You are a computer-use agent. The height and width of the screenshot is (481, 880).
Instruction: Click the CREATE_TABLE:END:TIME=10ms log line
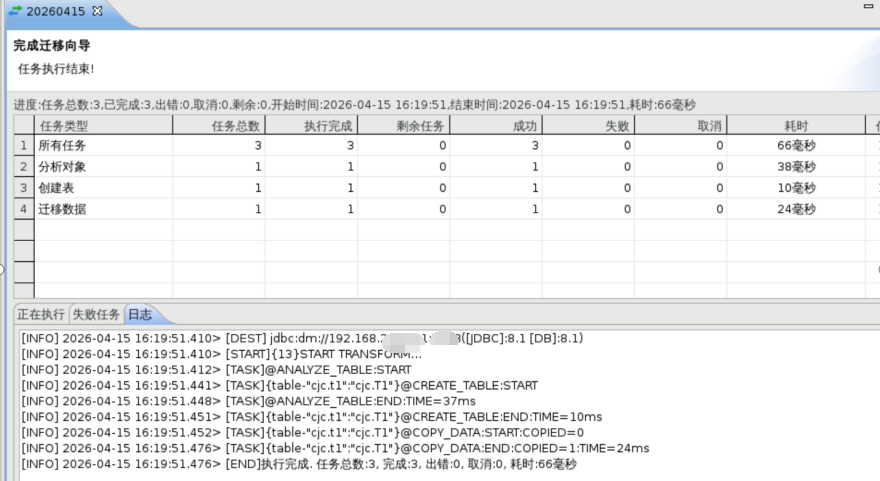(x=312, y=417)
